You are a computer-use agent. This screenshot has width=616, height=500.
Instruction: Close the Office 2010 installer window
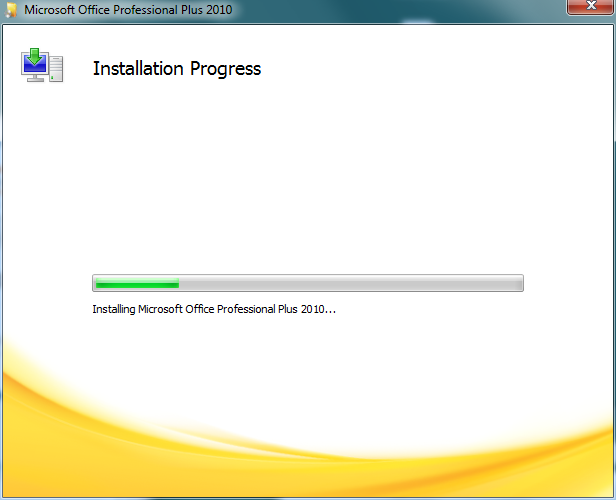click(x=590, y=6)
